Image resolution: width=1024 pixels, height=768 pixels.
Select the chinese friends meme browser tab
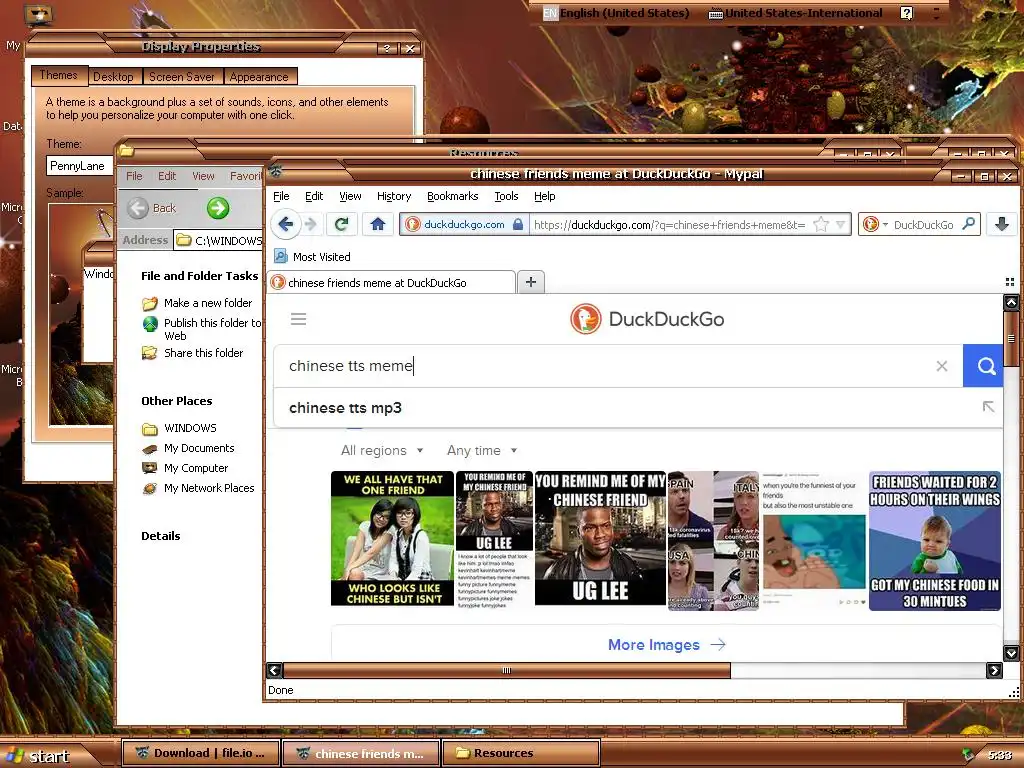pyautogui.click(x=391, y=282)
